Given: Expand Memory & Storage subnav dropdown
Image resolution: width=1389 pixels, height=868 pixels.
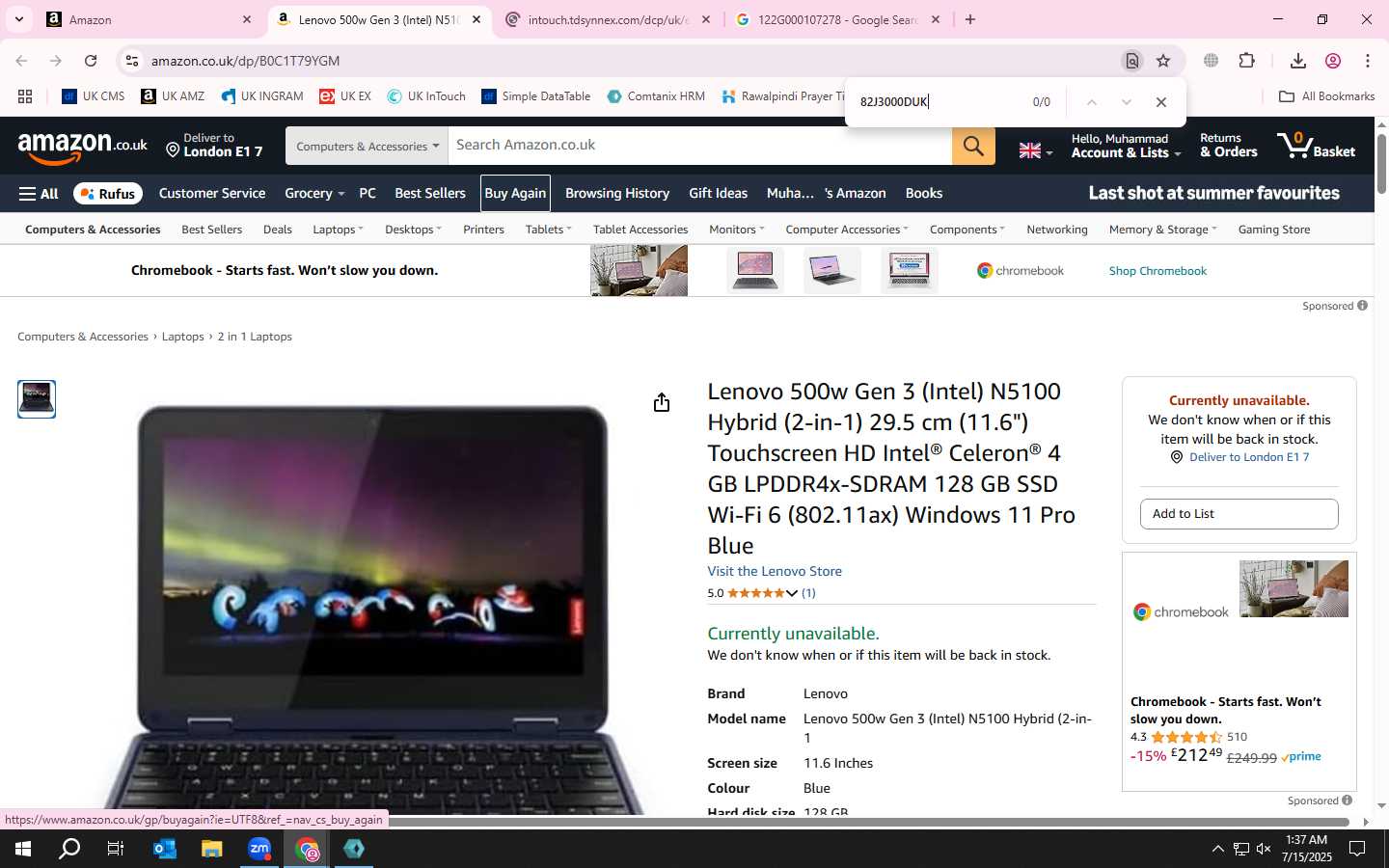Looking at the screenshot, I should pyautogui.click(x=1162, y=230).
